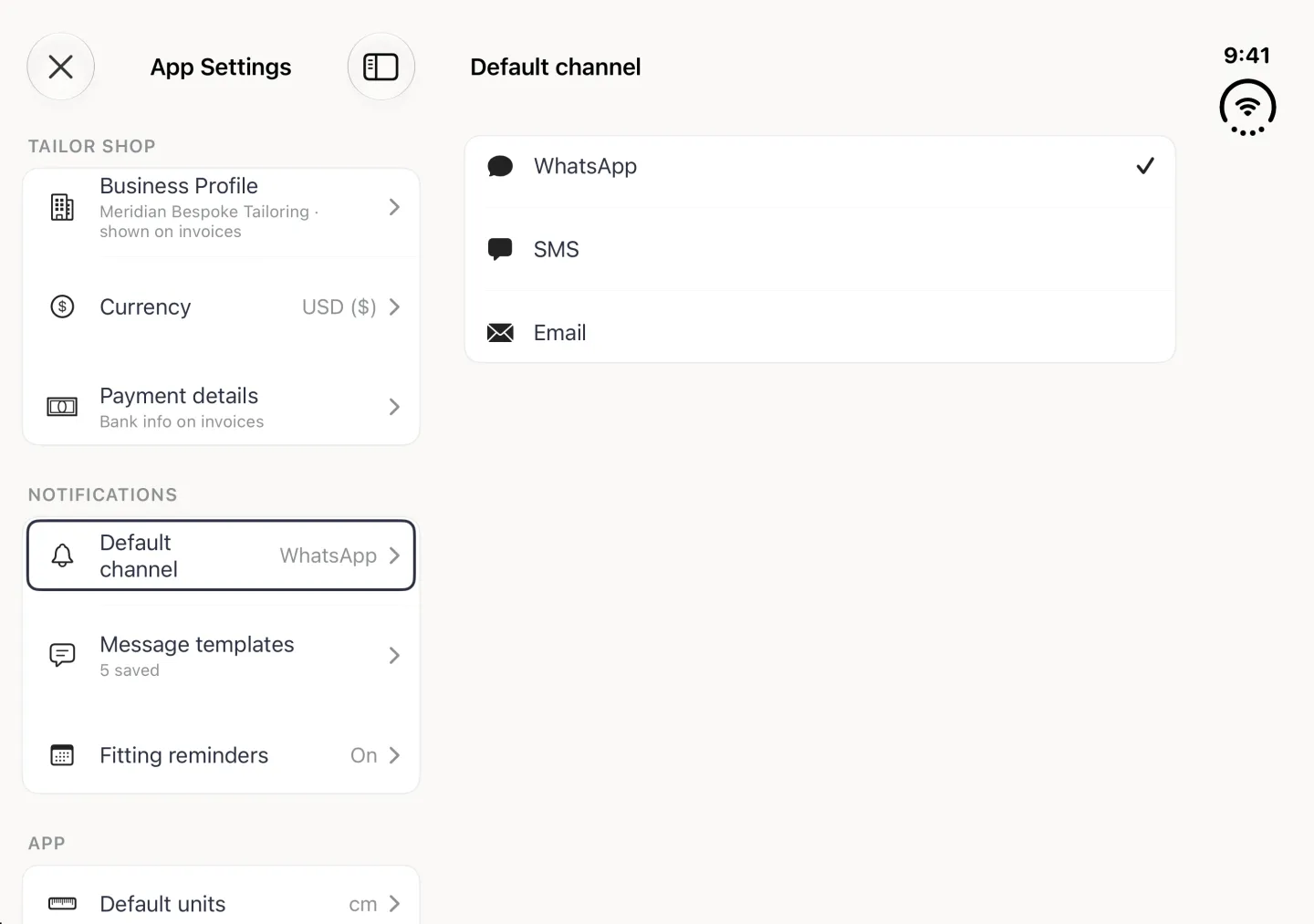Click the '5 saved' subtitle

[x=130, y=670]
